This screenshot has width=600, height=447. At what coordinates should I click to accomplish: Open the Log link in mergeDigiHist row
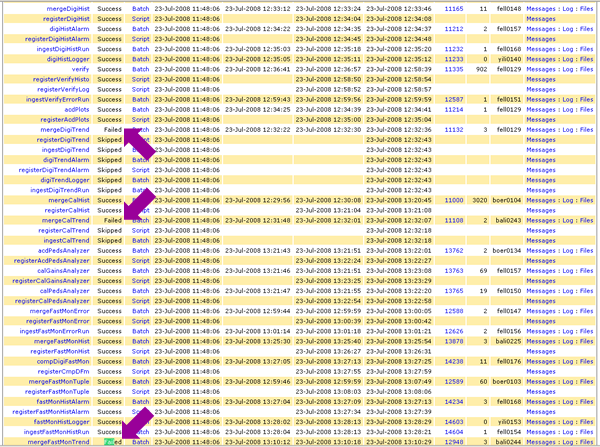pos(568,8)
